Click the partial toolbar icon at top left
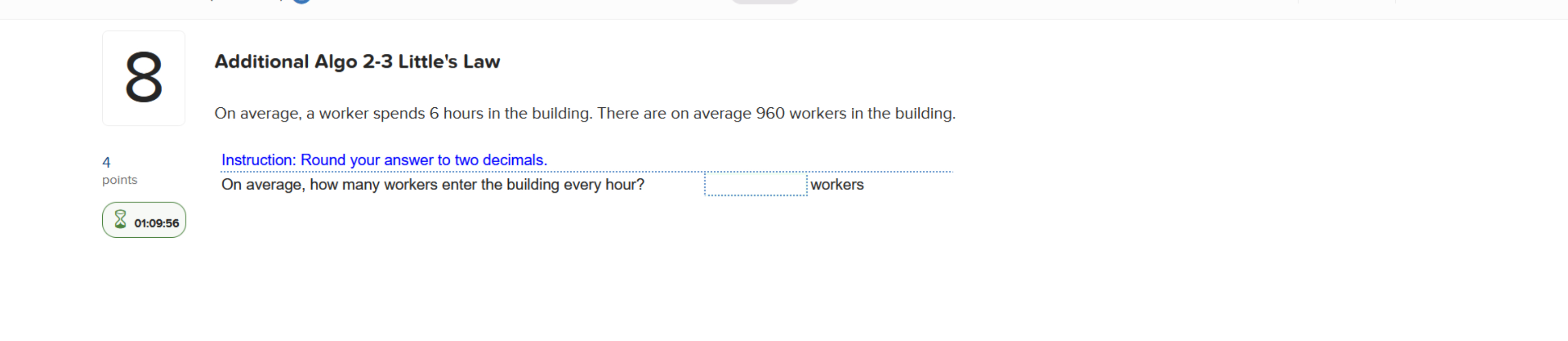Screen dimensions: 1568x341 coord(210,3)
